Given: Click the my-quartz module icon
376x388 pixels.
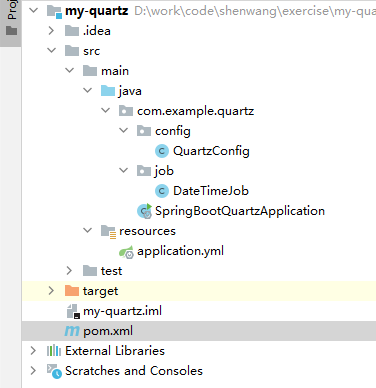Looking at the screenshot, I should (x=54, y=11).
